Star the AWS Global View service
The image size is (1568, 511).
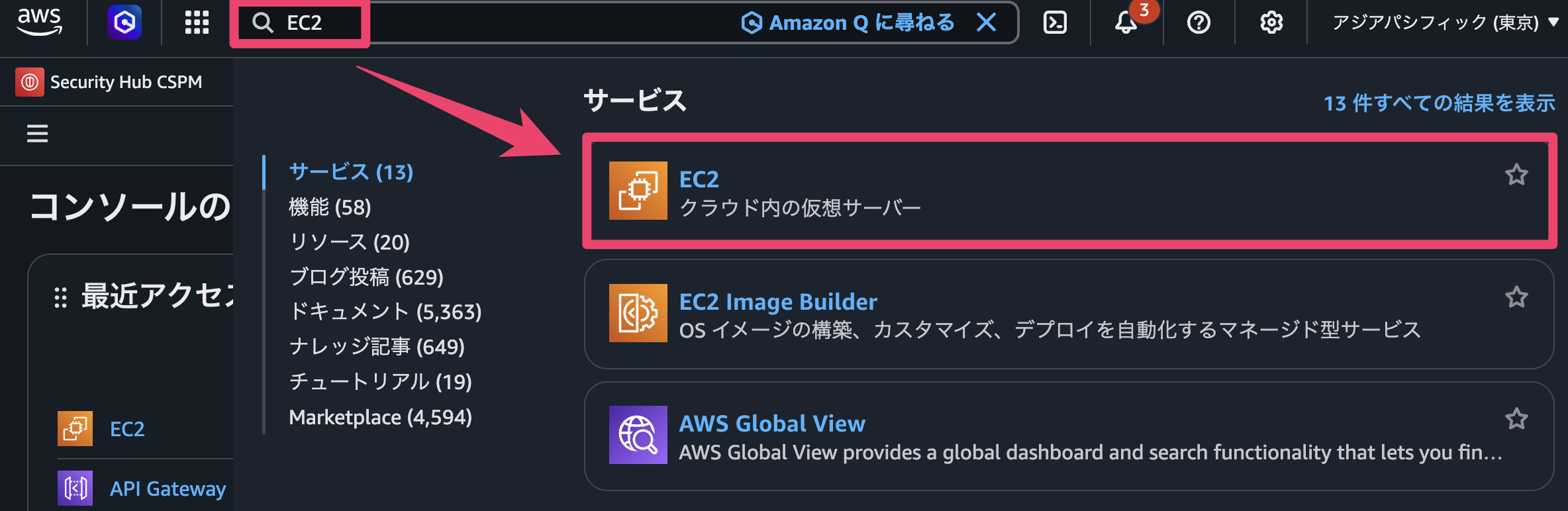(x=1516, y=419)
